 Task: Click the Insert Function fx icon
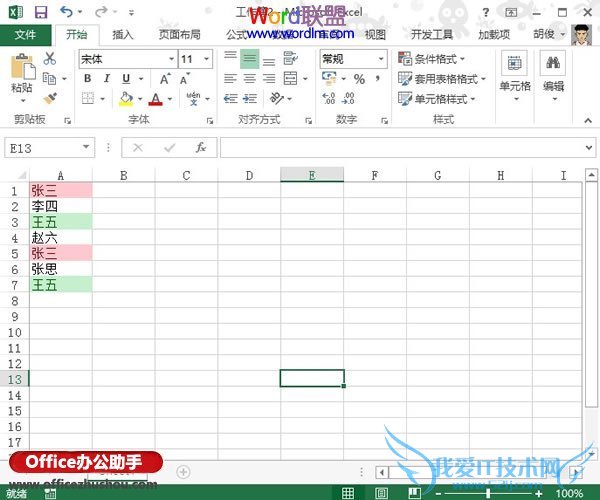tap(201, 147)
